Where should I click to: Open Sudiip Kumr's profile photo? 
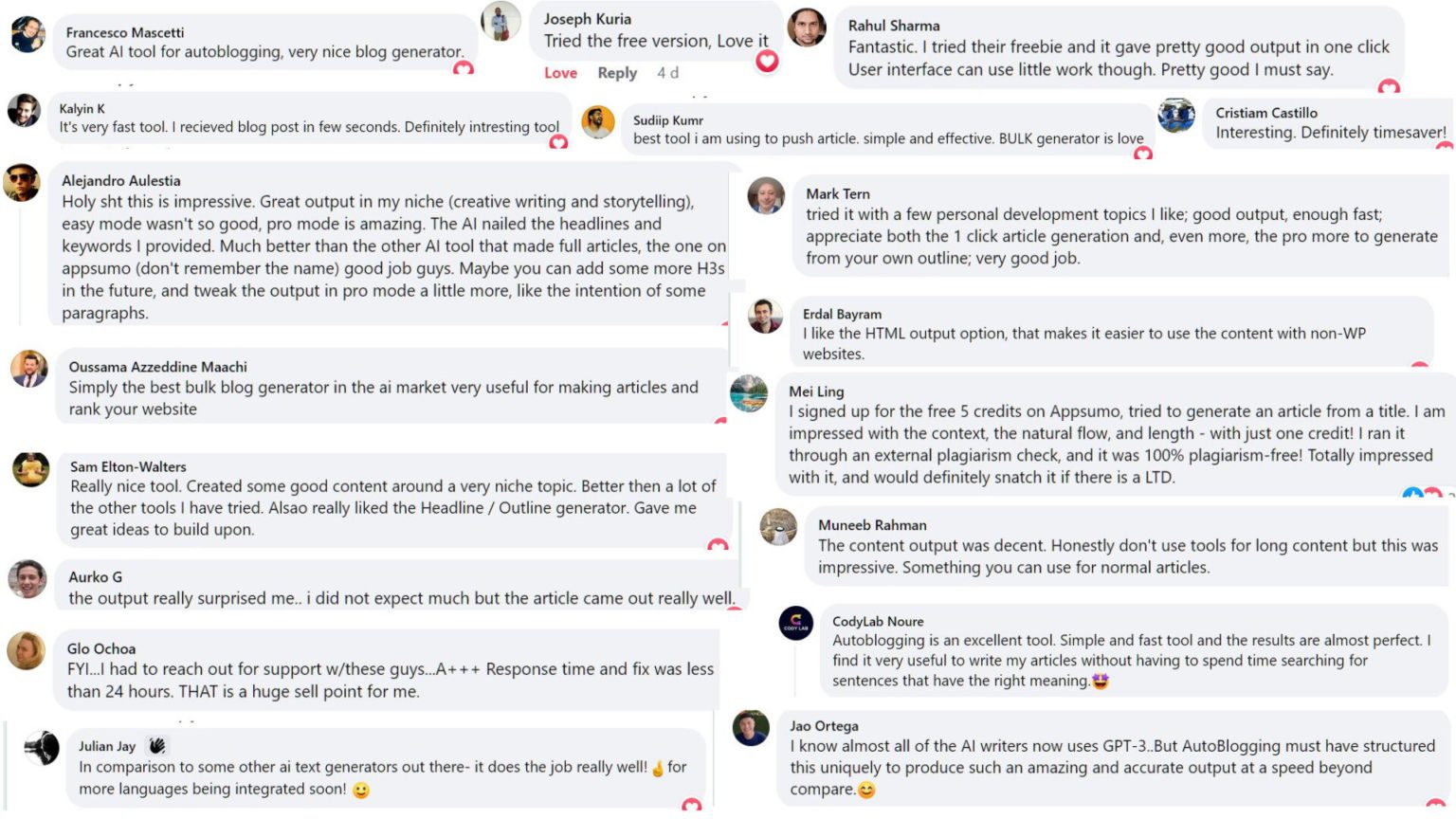pyautogui.click(x=598, y=121)
